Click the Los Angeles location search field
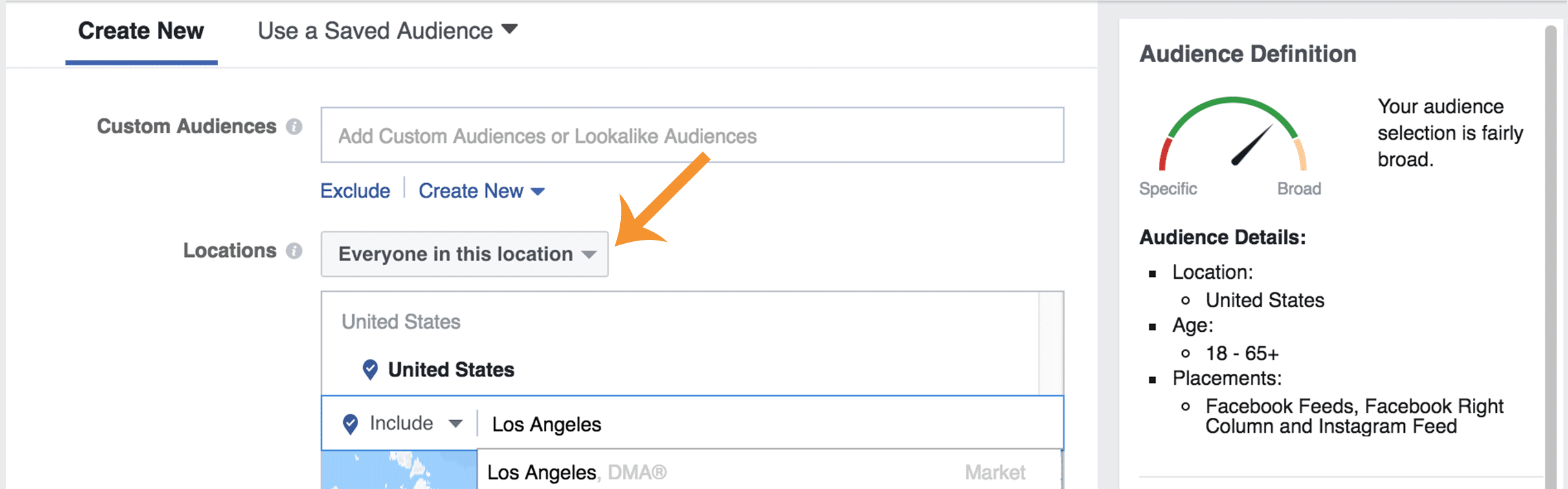Image resolution: width=1568 pixels, height=489 pixels. [x=770, y=424]
